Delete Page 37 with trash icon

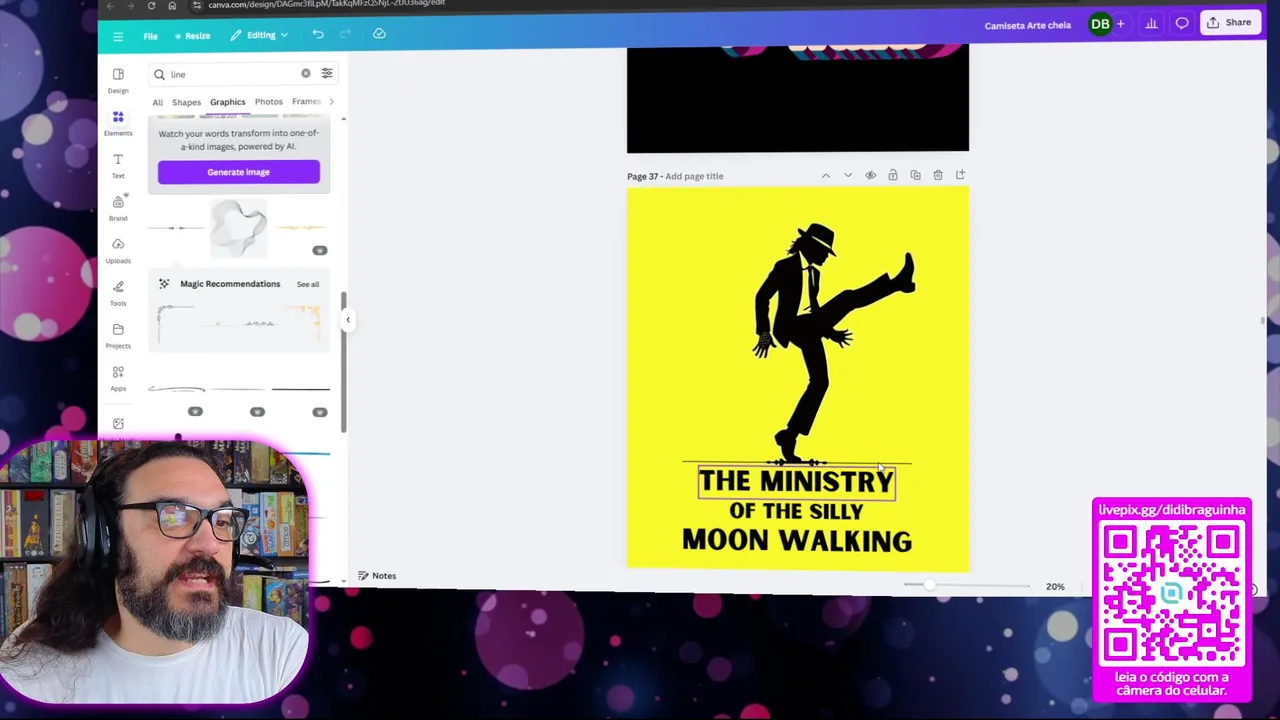(x=938, y=175)
